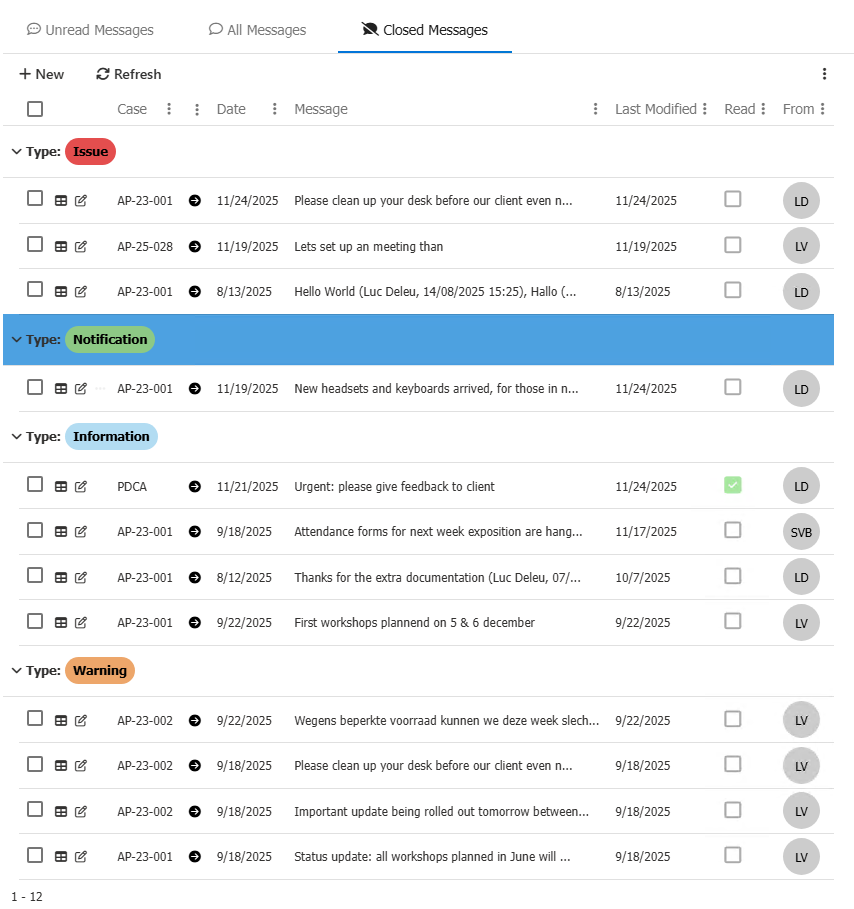Open grid icon for 'Attendance forms' row
Image resolution: width=854 pixels, height=909 pixels.
tap(61, 532)
